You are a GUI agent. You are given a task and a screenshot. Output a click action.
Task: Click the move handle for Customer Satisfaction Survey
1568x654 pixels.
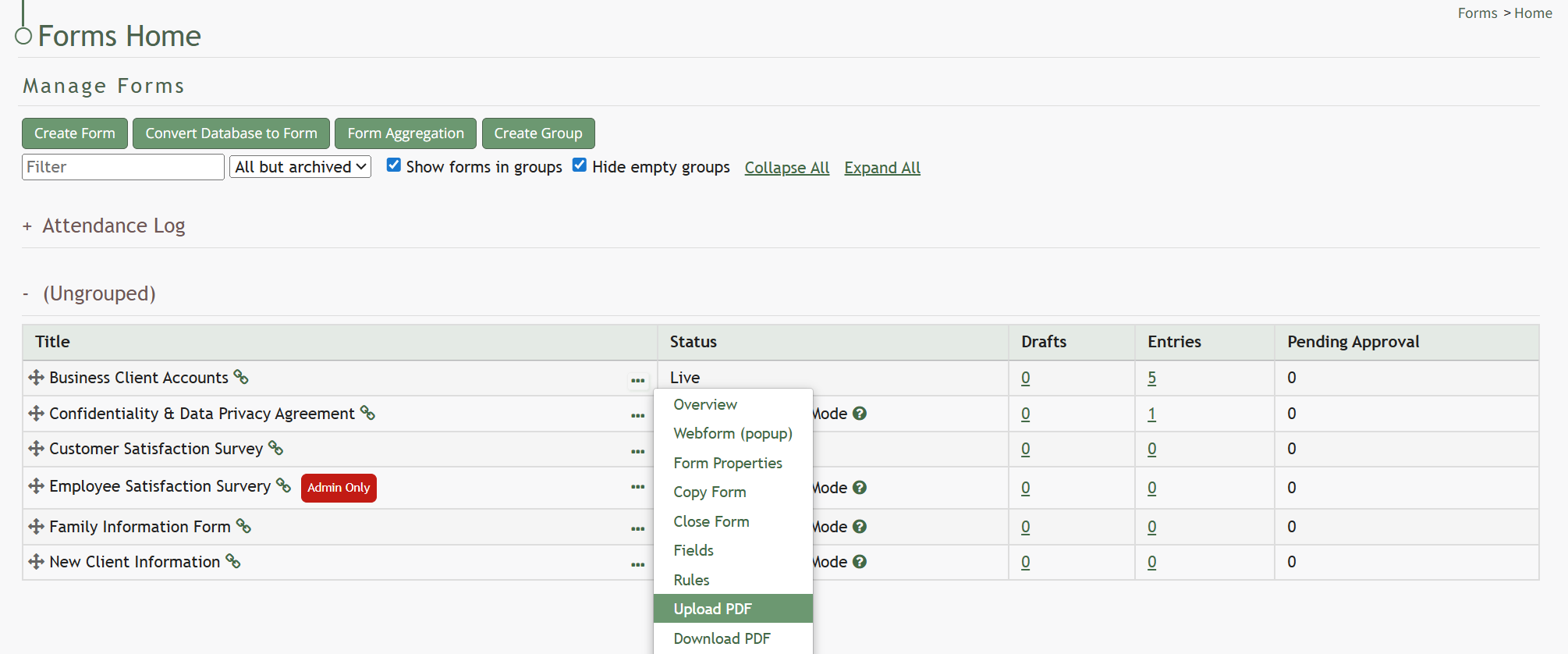pos(36,449)
